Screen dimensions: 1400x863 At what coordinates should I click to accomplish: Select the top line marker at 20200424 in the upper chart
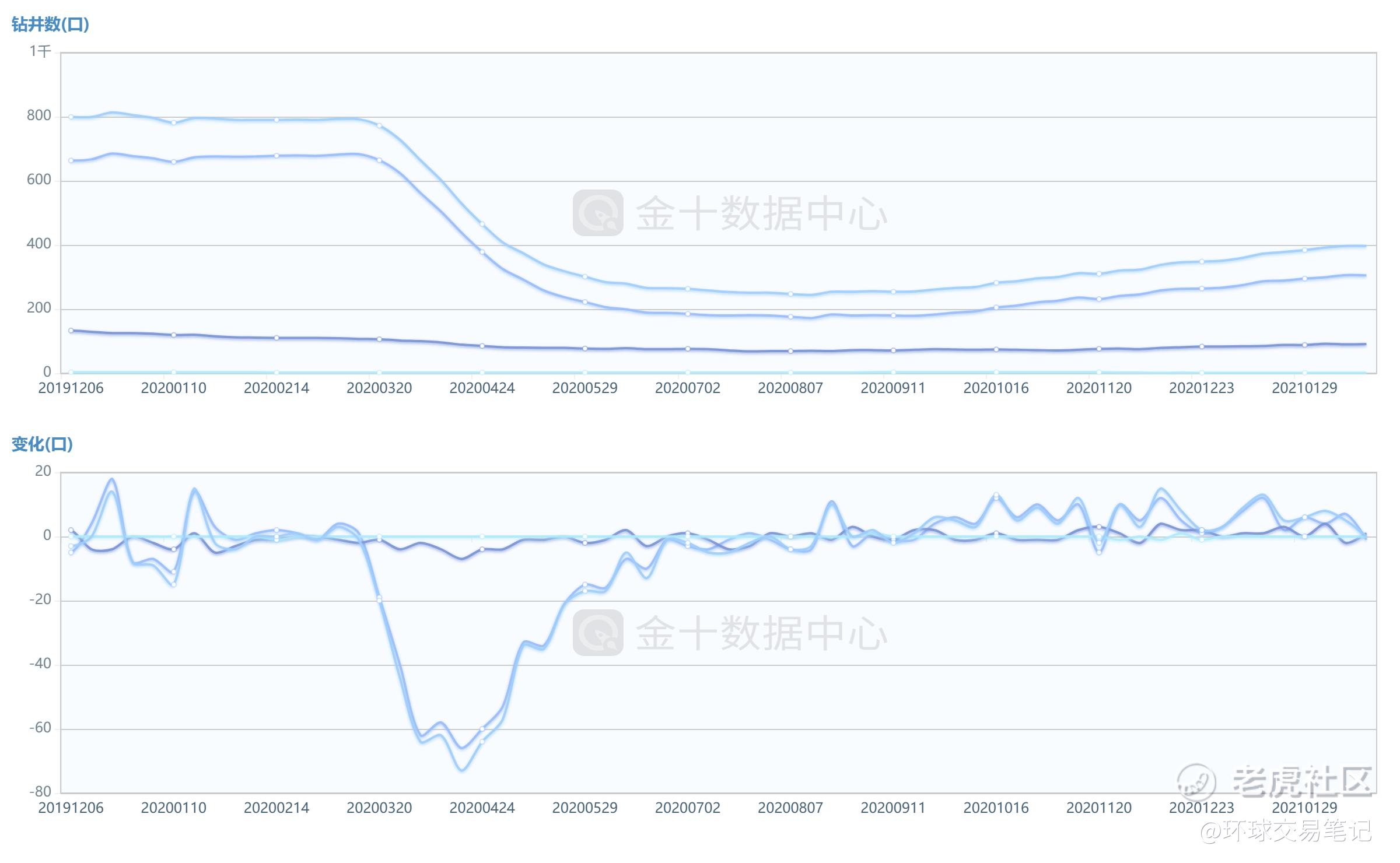click(x=482, y=224)
